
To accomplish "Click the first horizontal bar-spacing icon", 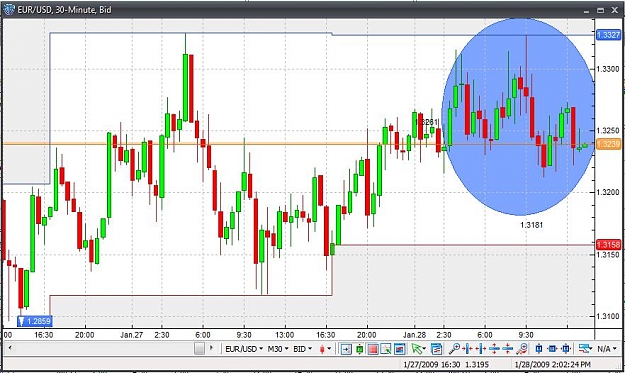I will click(x=468, y=349).
